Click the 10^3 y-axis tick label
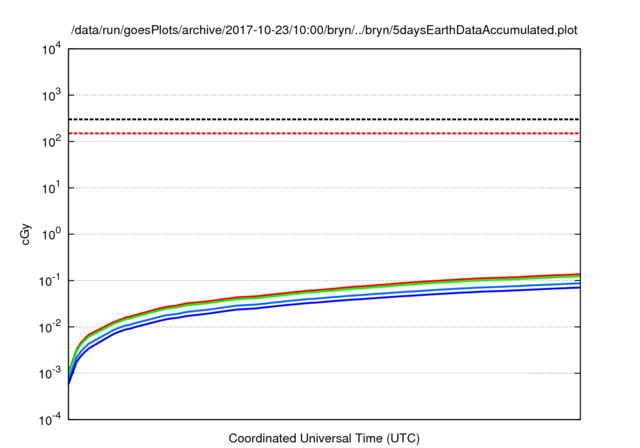The height and width of the screenshot is (448, 640). point(51,96)
